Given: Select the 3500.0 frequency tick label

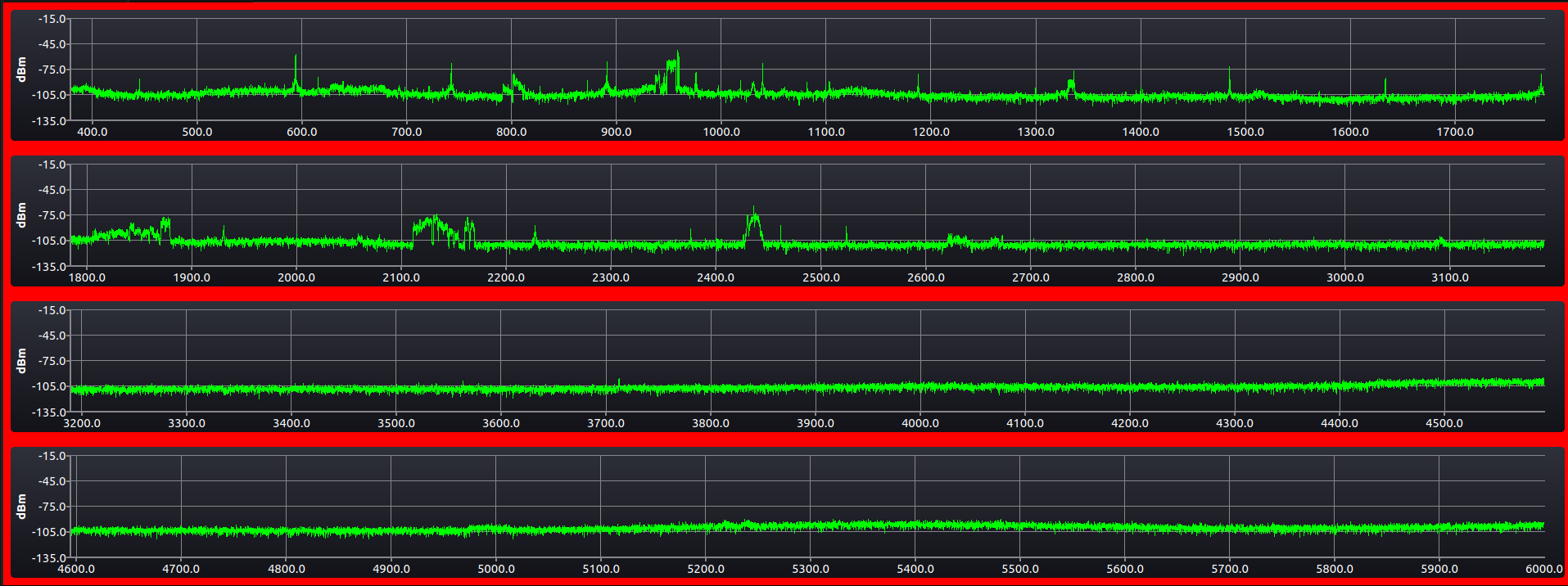Looking at the screenshot, I should click(x=396, y=423).
